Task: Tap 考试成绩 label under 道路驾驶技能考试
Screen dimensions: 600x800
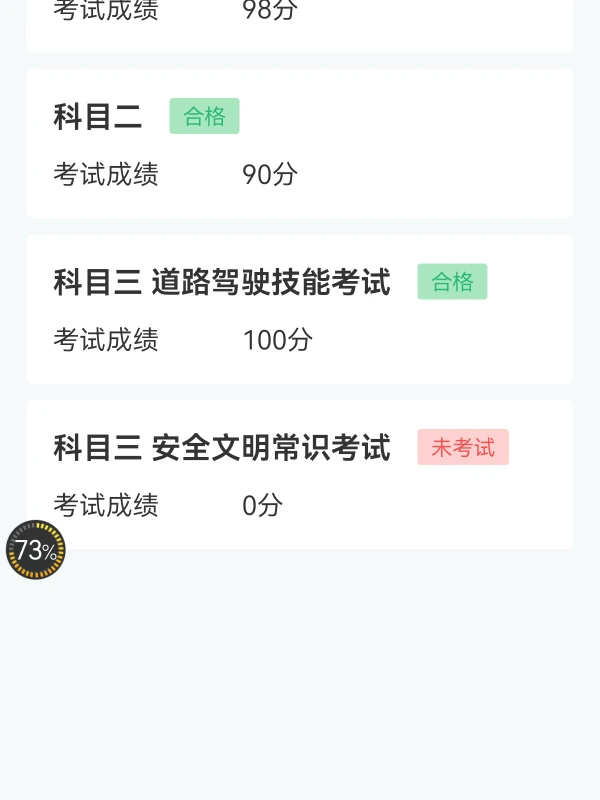Action: coord(106,340)
